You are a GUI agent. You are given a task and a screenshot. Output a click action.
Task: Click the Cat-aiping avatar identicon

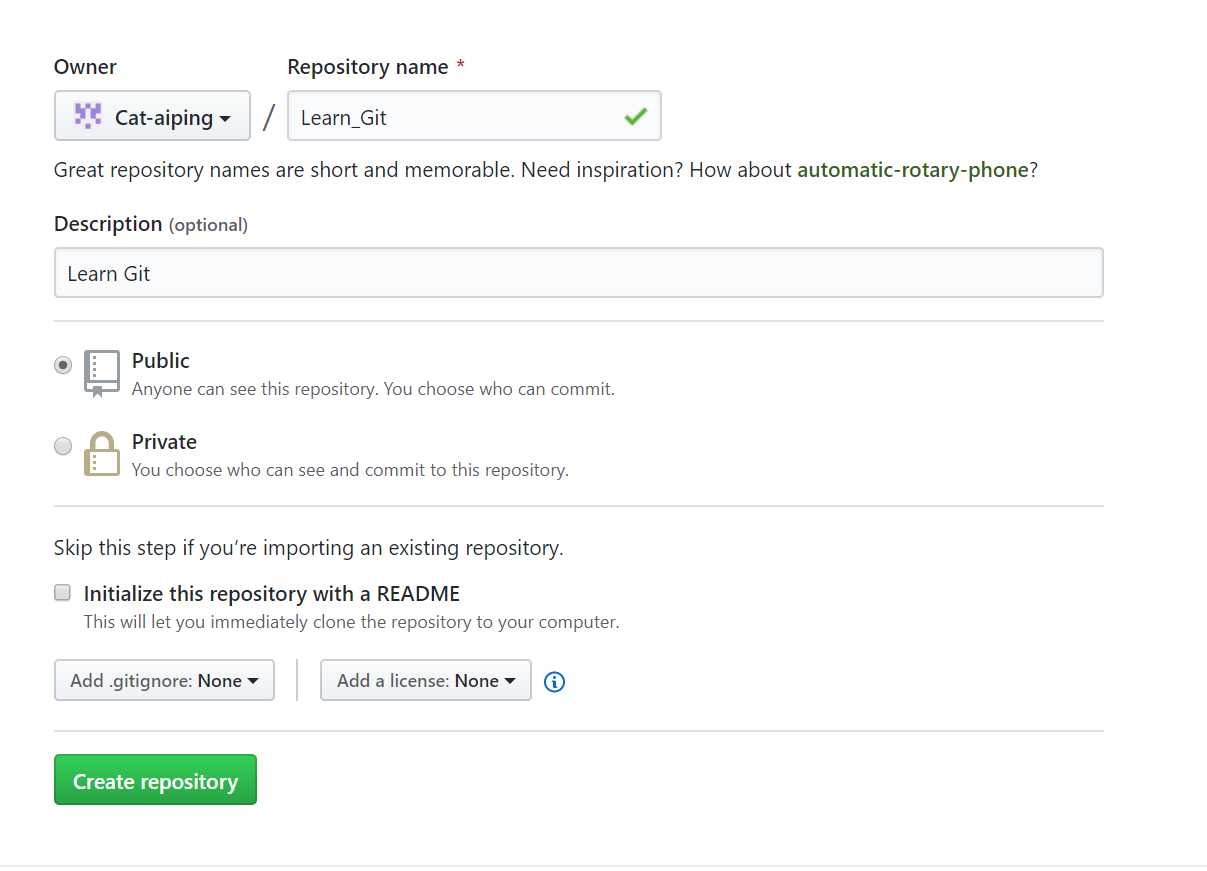point(88,116)
